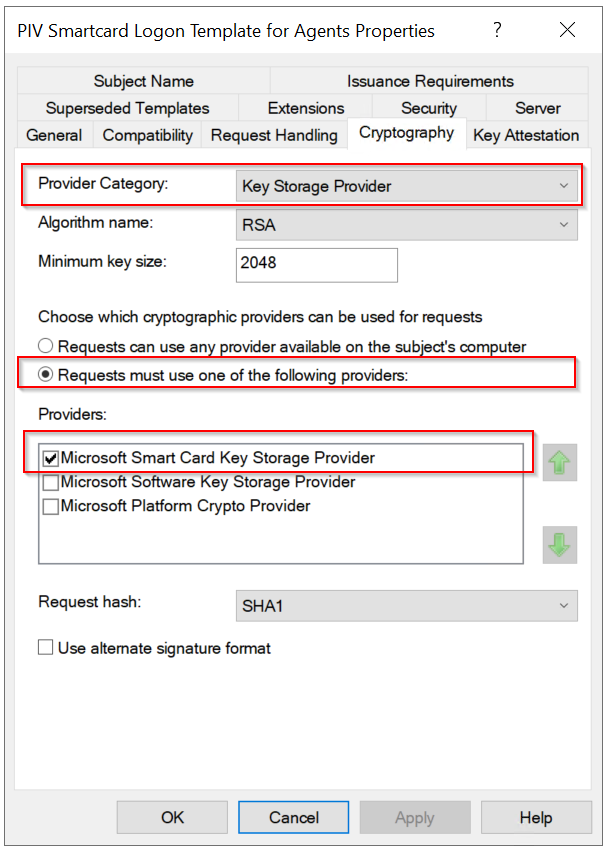Click the green move-up arrow icon
The height and width of the screenshot is (849, 607).
[x=560, y=463]
